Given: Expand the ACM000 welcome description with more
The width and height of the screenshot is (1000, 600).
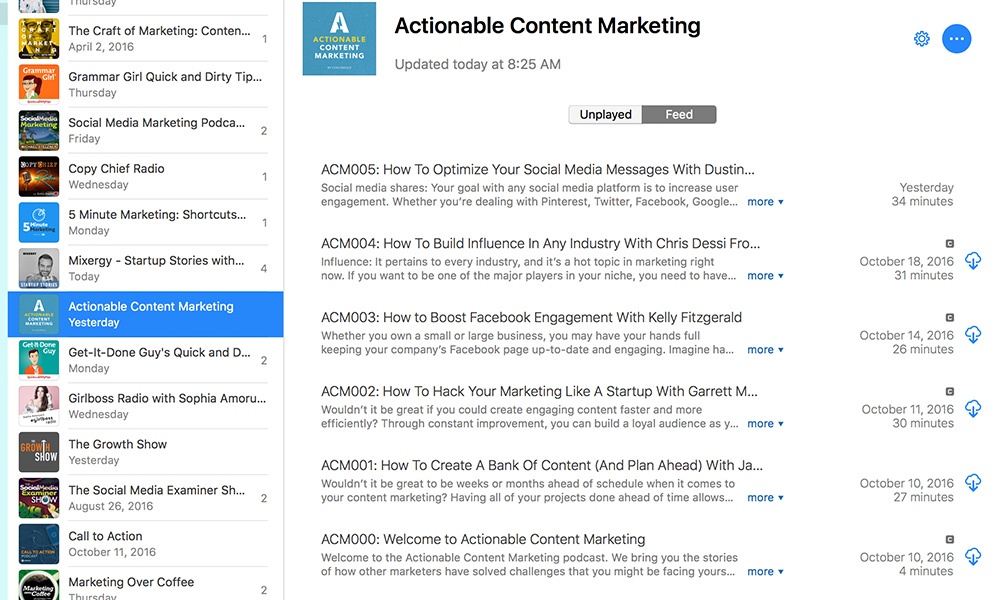Looking at the screenshot, I should pyautogui.click(x=765, y=571).
